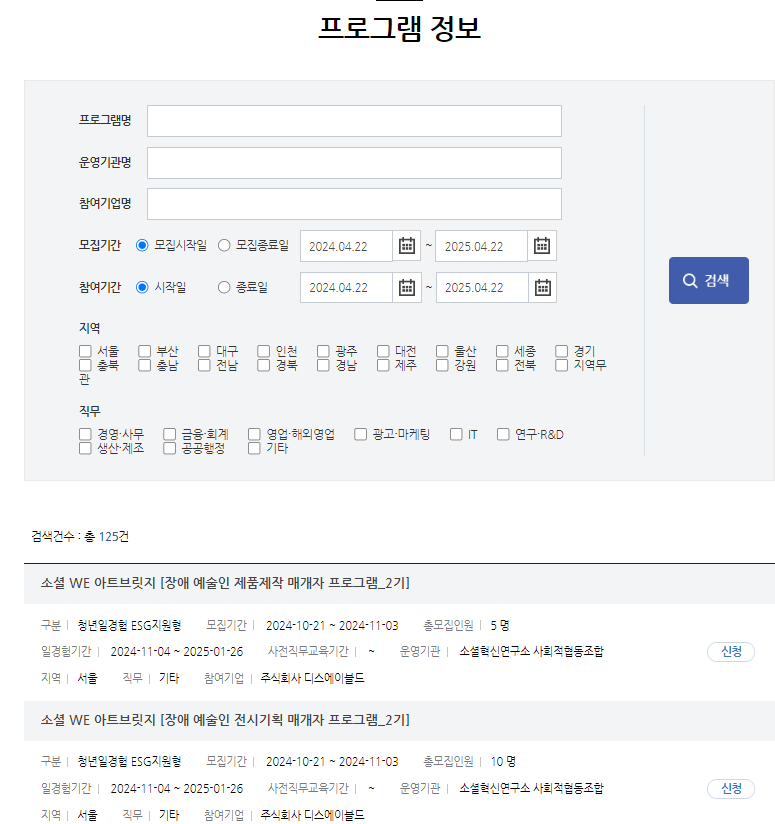775x824 pixels.
Task: Open calendar for recruitment start date
Action: pos(407,245)
